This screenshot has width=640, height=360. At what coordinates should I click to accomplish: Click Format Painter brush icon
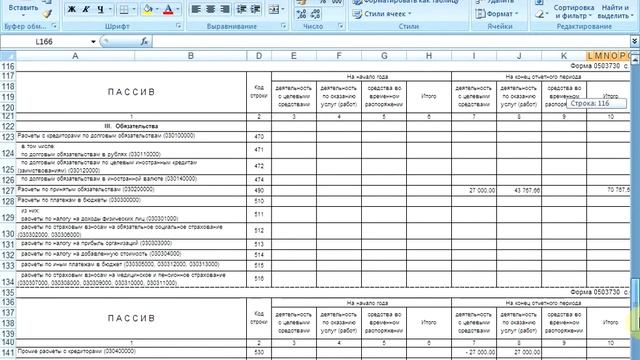[47, 14]
